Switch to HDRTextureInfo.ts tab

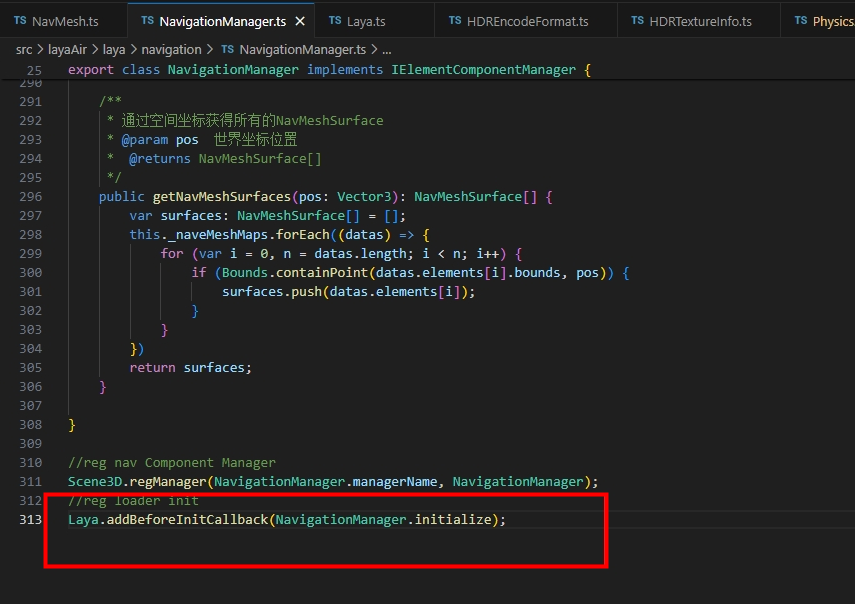pyautogui.click(x=700, y=21)
